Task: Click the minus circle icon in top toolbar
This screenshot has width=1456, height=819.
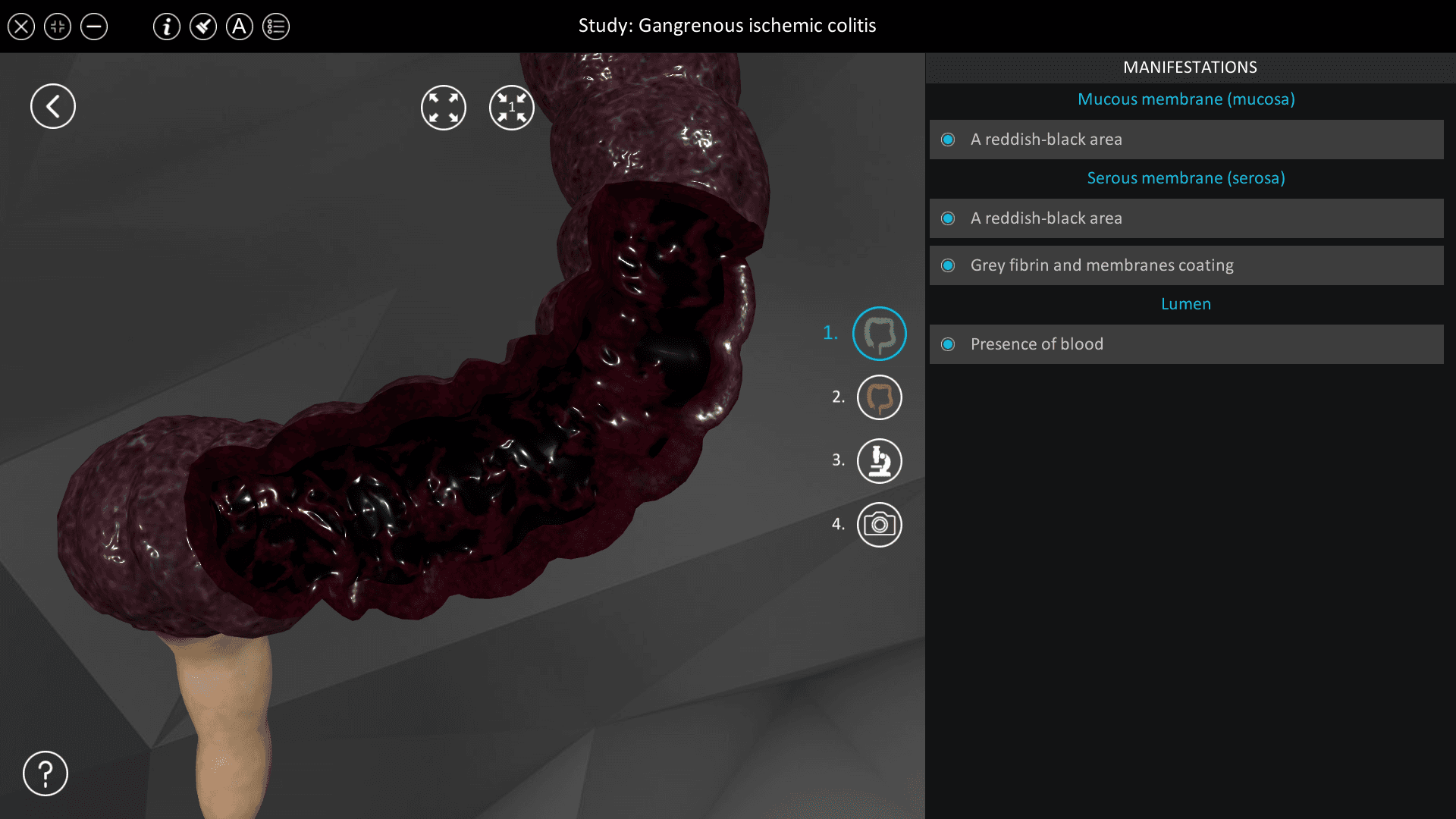Action: (94, 27)
